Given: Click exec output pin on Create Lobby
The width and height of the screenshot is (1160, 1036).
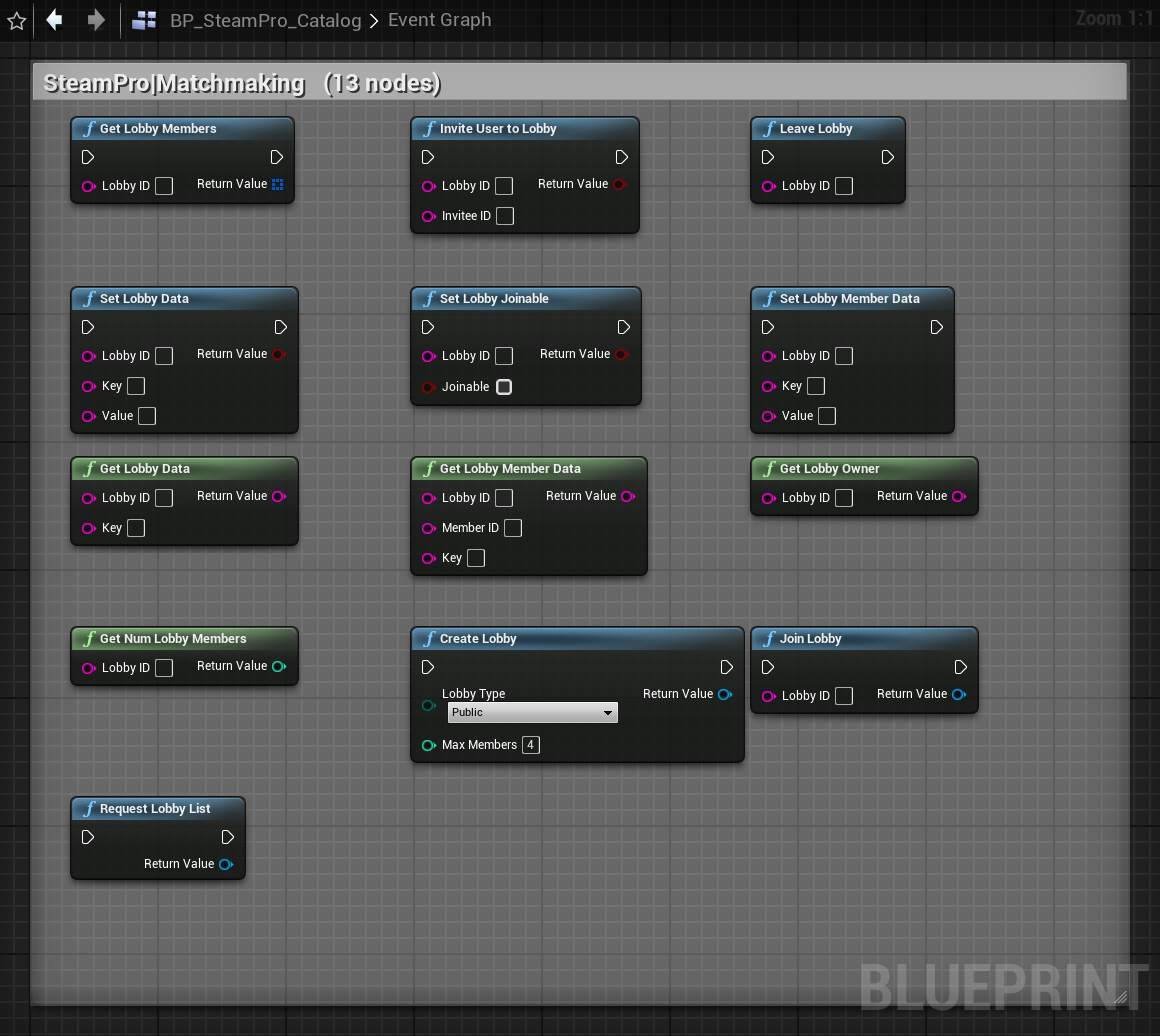Looking at the screenshot, I should click(726, 667).
